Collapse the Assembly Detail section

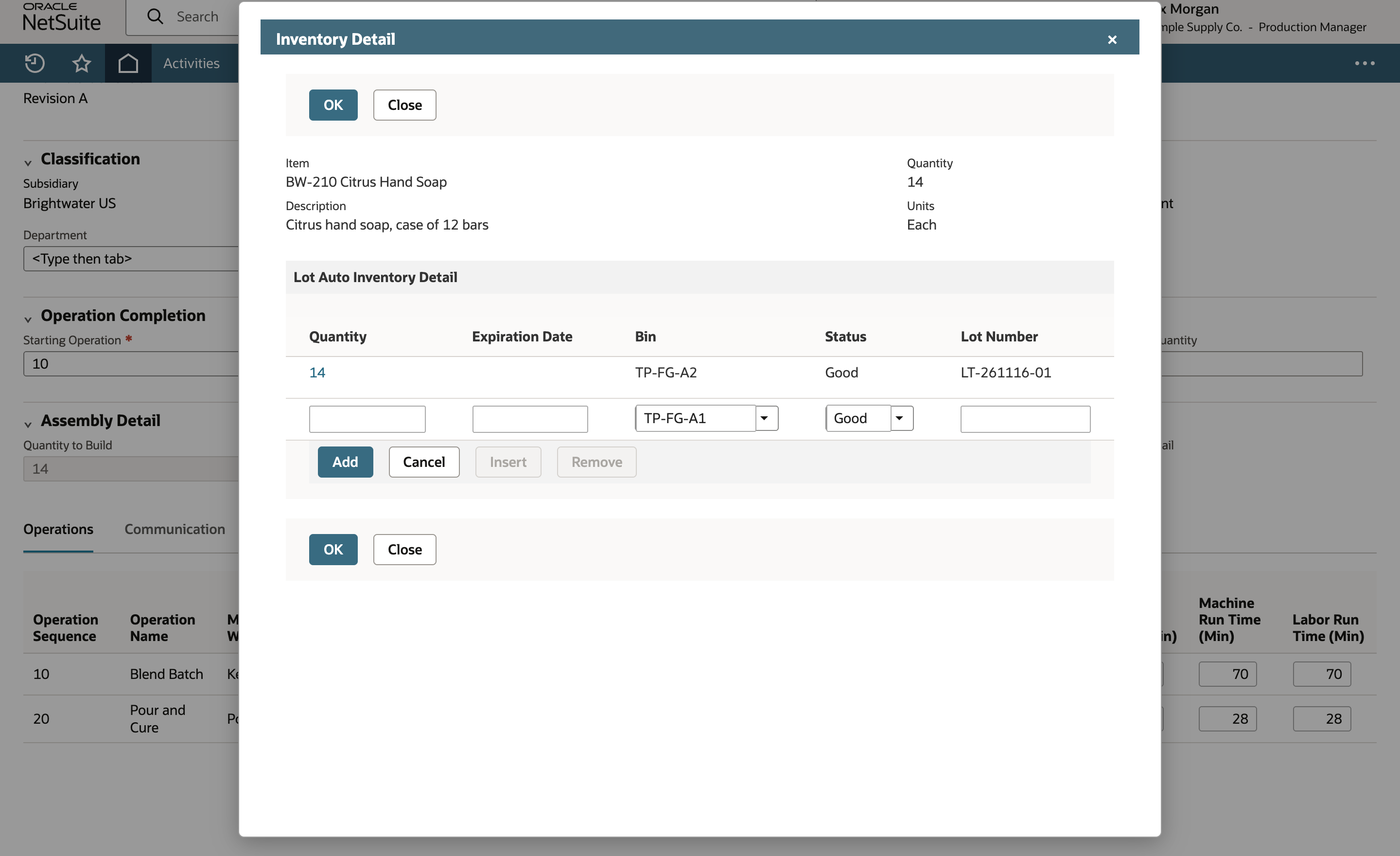click(28, 425)
